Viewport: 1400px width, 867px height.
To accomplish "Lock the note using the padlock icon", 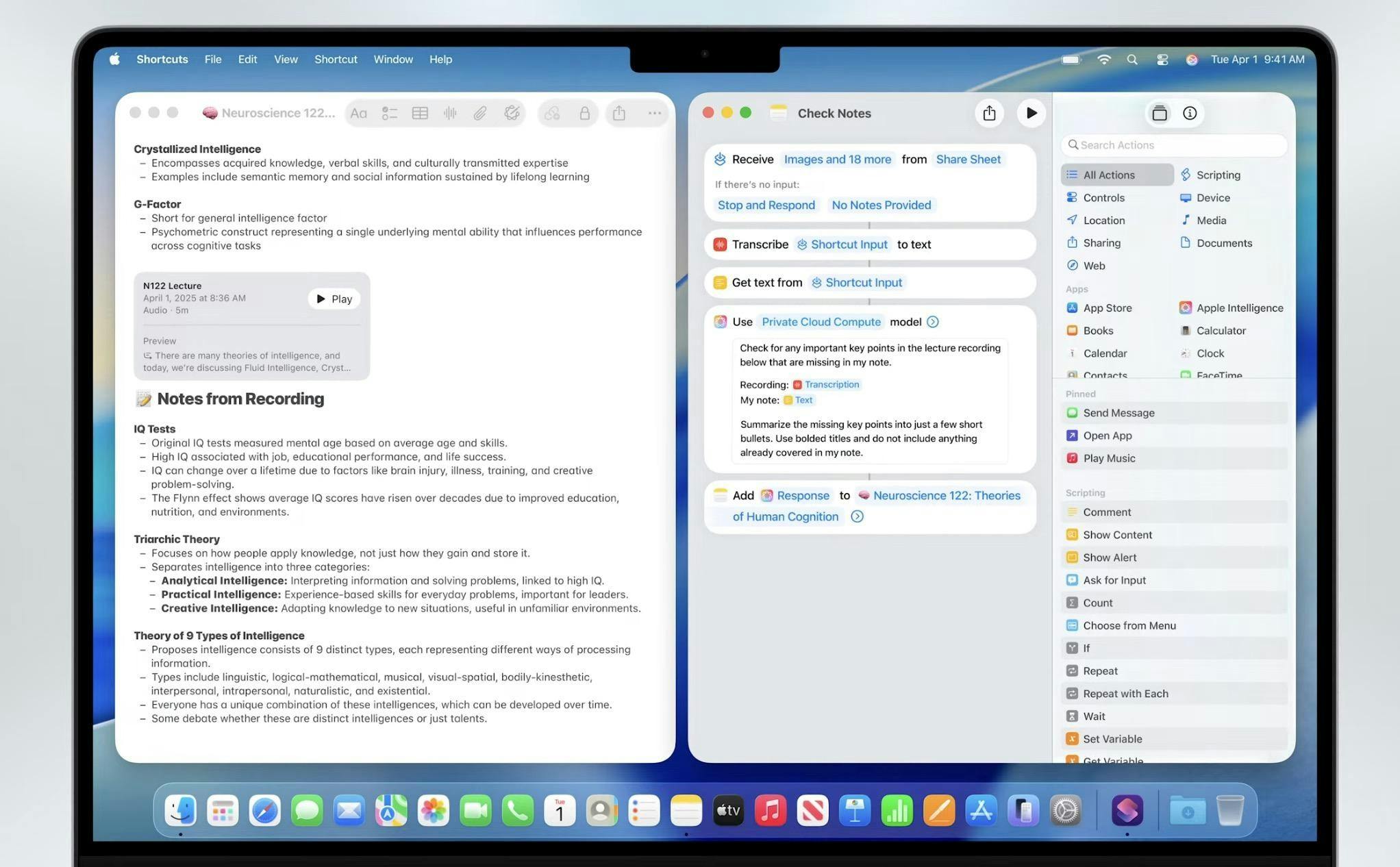I will pos(584,114).
